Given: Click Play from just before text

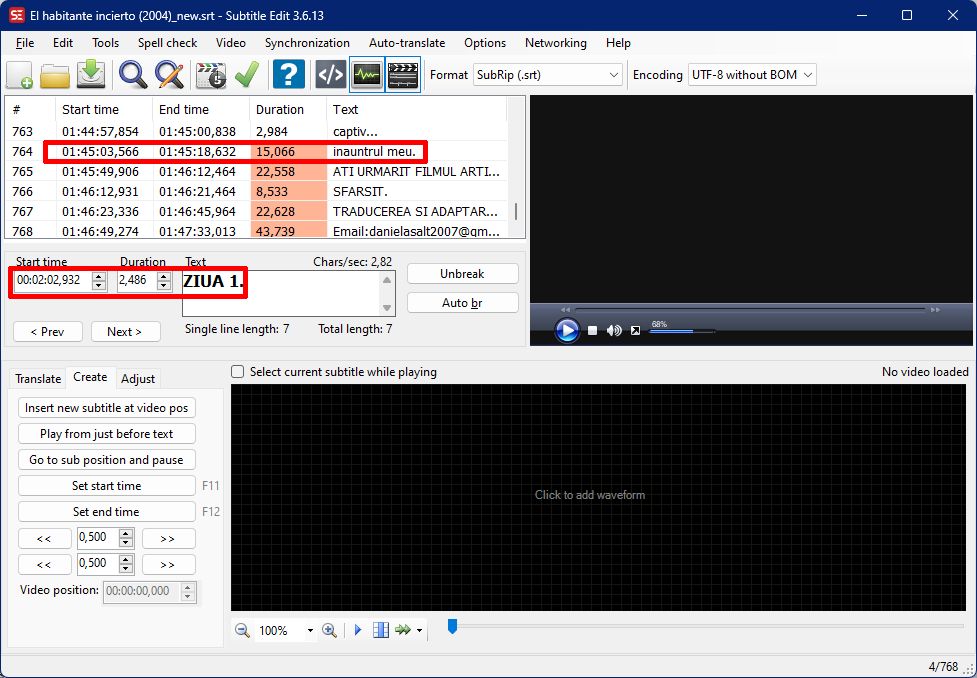Looking at the screenshot, I should [x=107, y=434].
